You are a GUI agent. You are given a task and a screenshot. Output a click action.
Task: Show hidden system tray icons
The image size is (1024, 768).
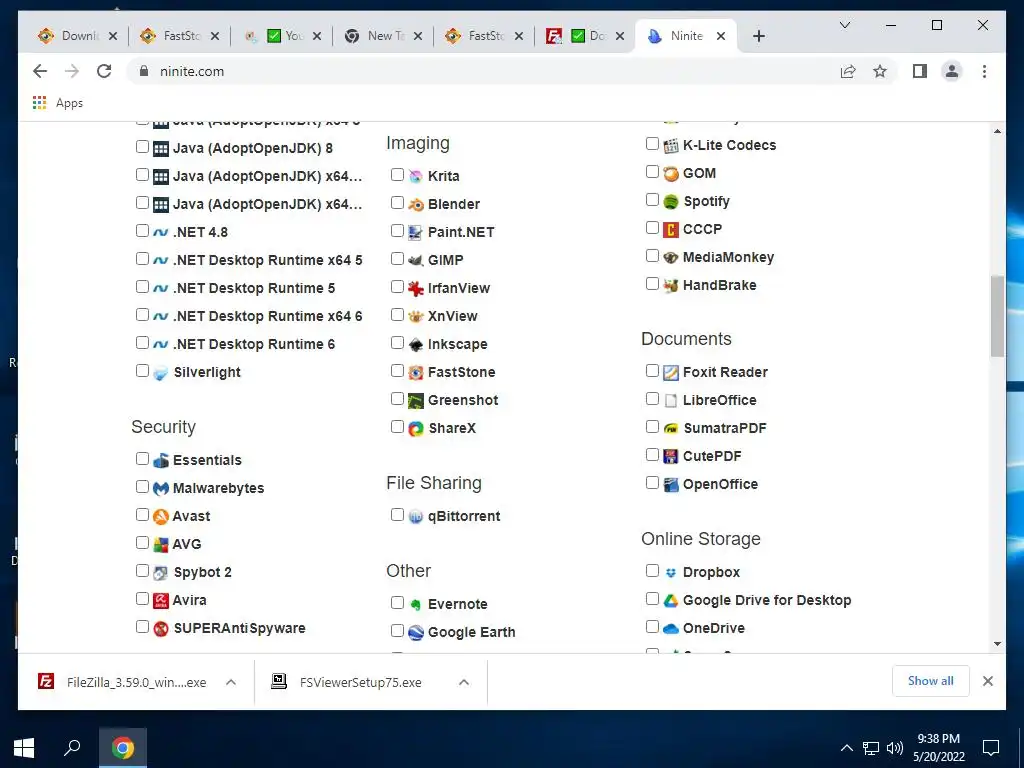pyautogui.click(x=846, y=748)
